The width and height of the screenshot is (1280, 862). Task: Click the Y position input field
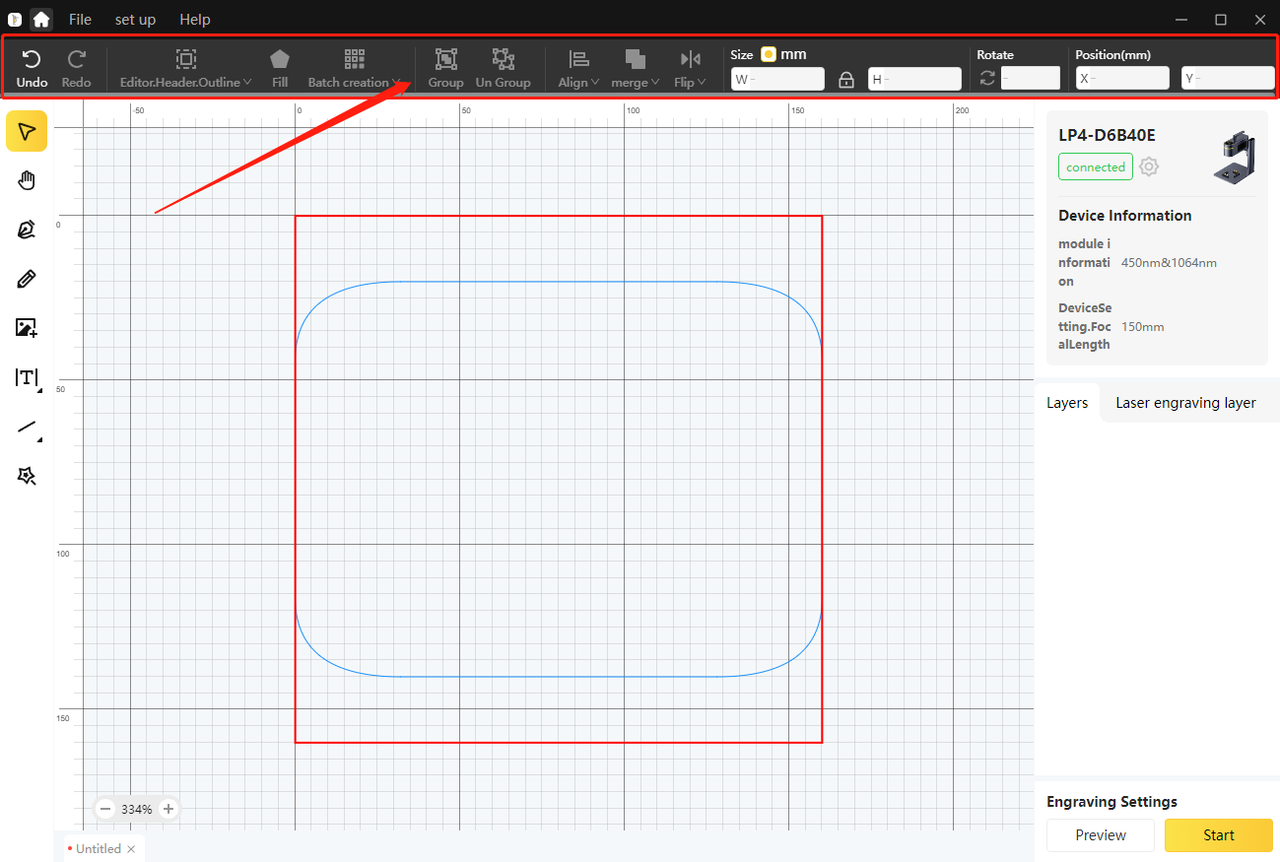point(1228,78)
